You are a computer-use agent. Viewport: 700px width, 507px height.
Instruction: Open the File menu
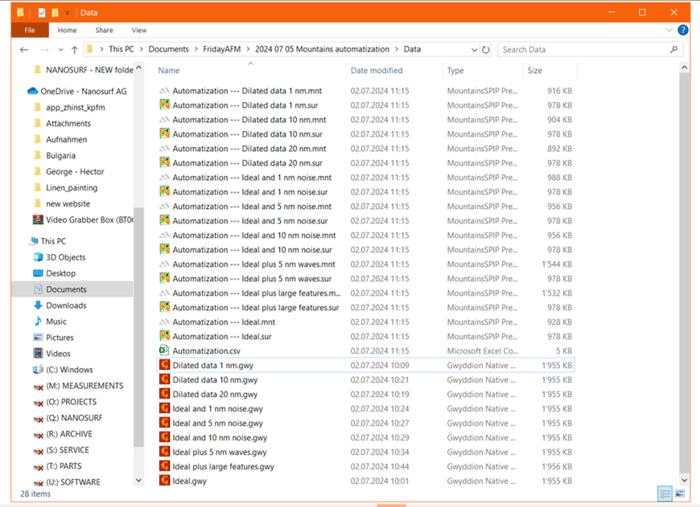(x=29, y=30)
